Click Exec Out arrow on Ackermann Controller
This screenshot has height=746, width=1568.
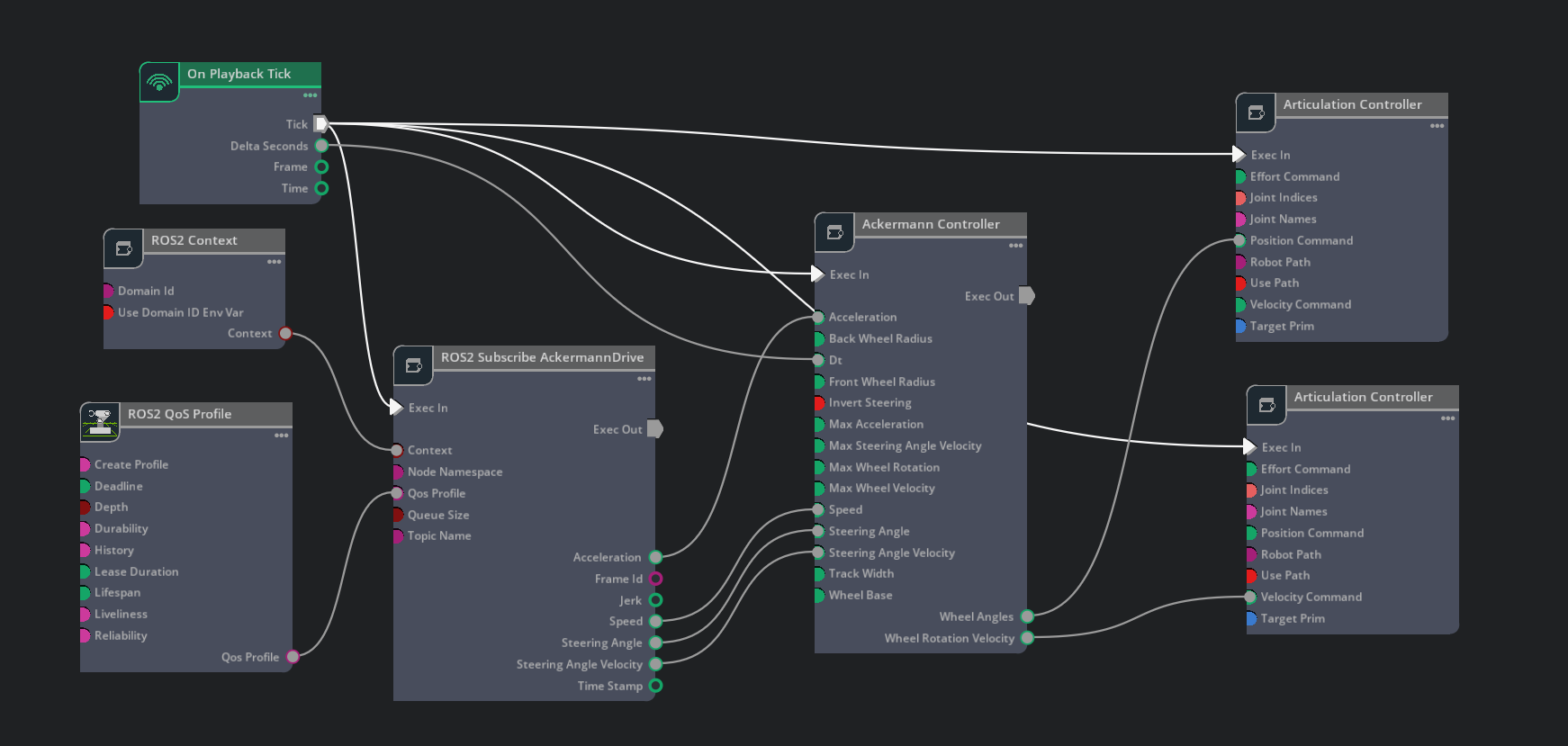click(1026, 296)
